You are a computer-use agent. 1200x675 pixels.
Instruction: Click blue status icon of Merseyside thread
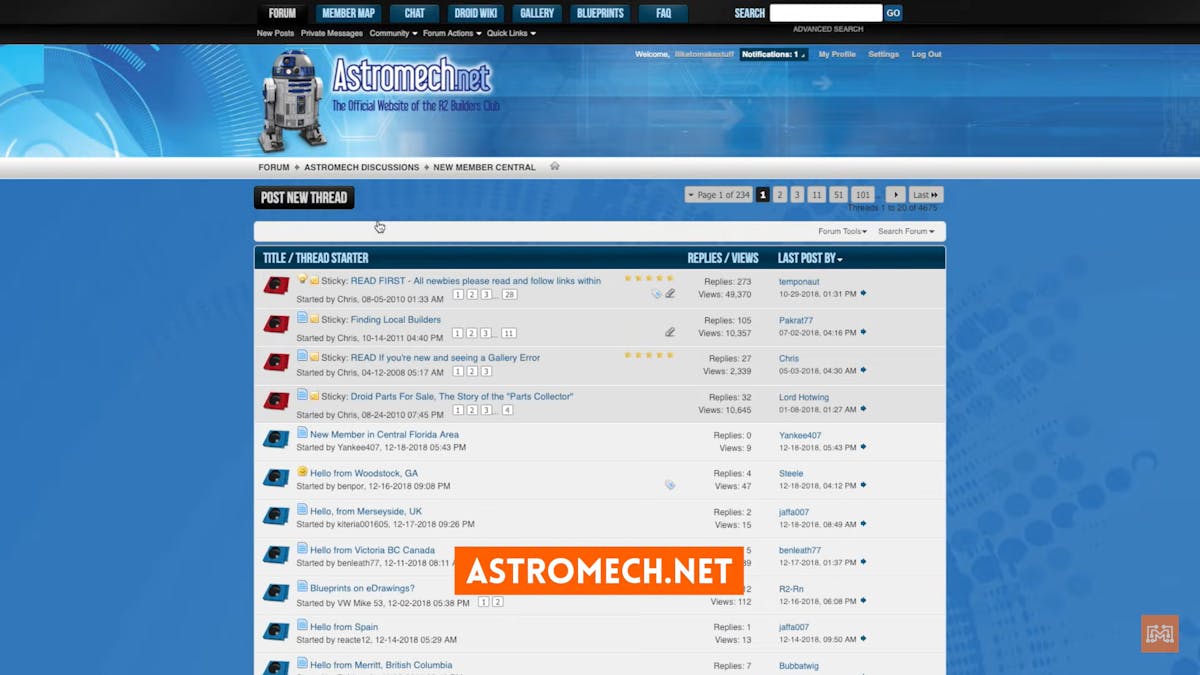(x=276, y=516)
